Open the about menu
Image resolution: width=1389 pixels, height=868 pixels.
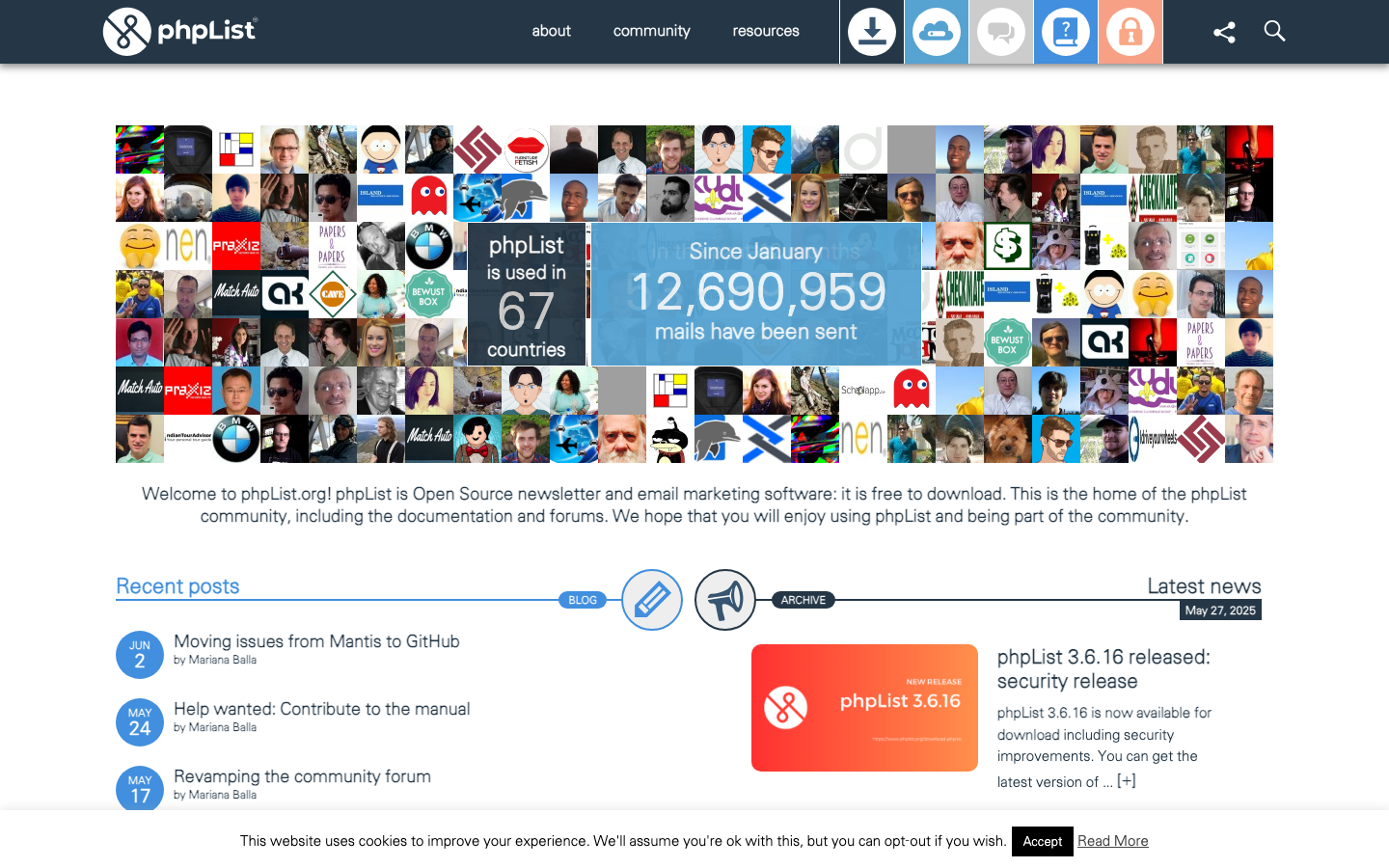click(x=552, y=31)
